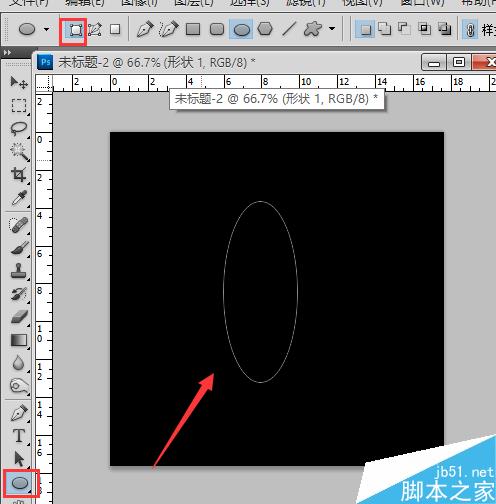Image resolution: width=496 pixels, height=504 pixels.
Task: Open the 图像(I) menu
Action: click(x=139, y=3)
